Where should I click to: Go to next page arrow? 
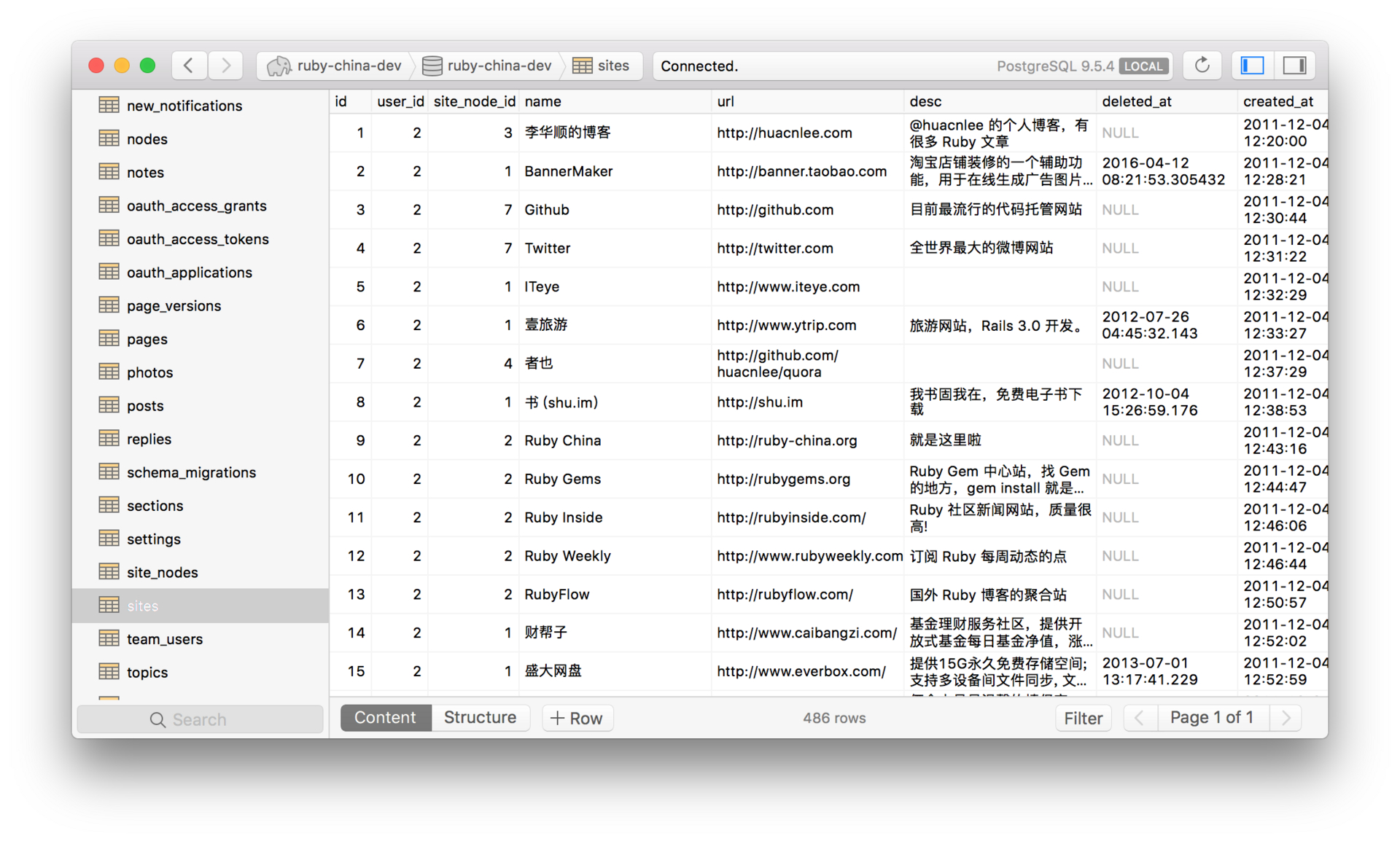[1286, 718]
